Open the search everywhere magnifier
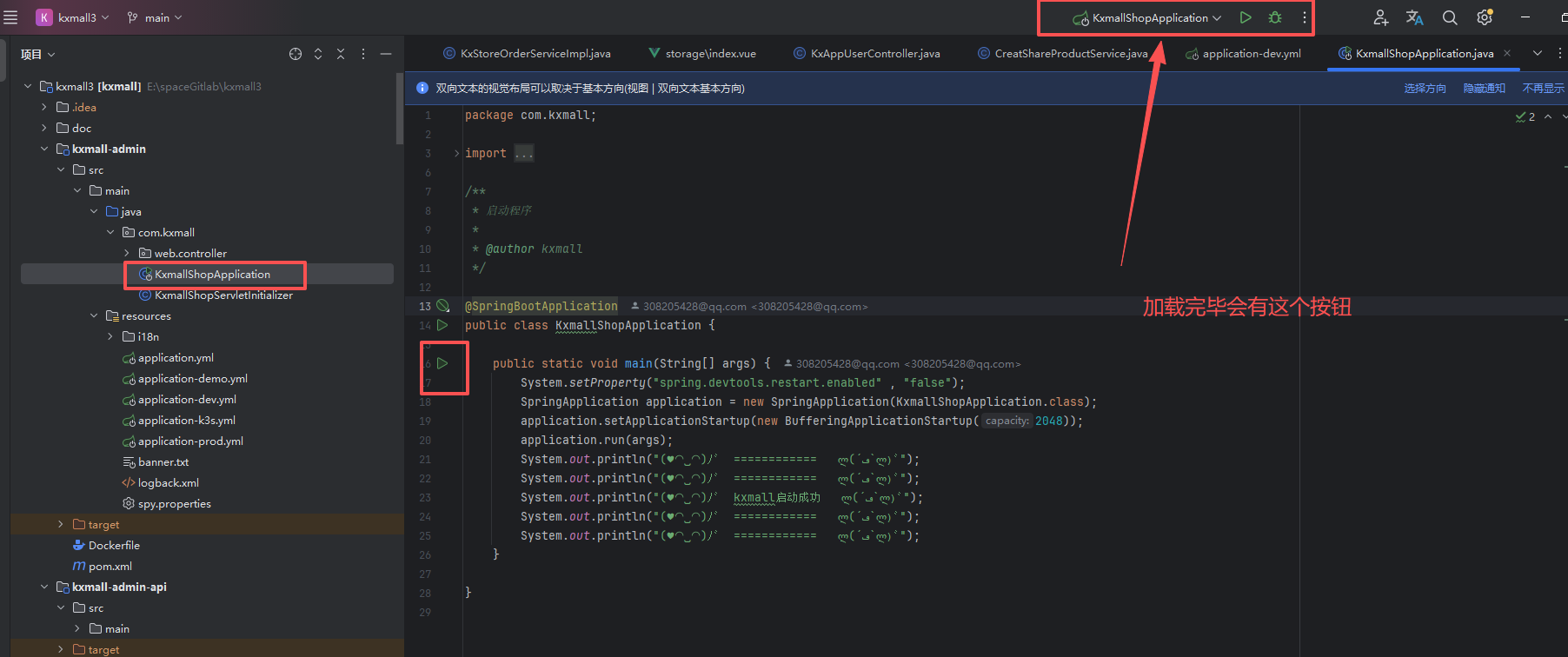 [1450, 17]
